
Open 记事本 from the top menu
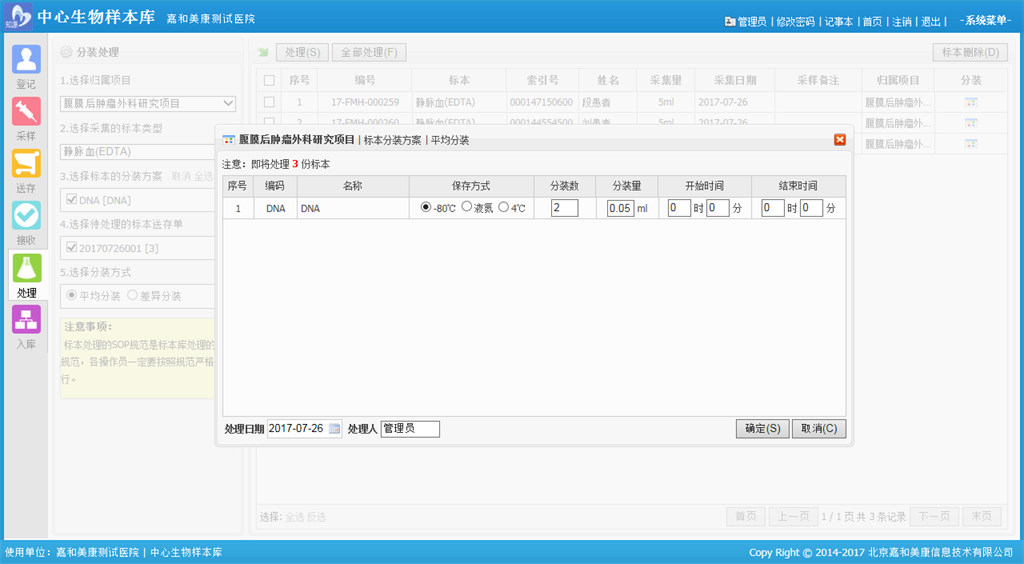tap(839, 22)
